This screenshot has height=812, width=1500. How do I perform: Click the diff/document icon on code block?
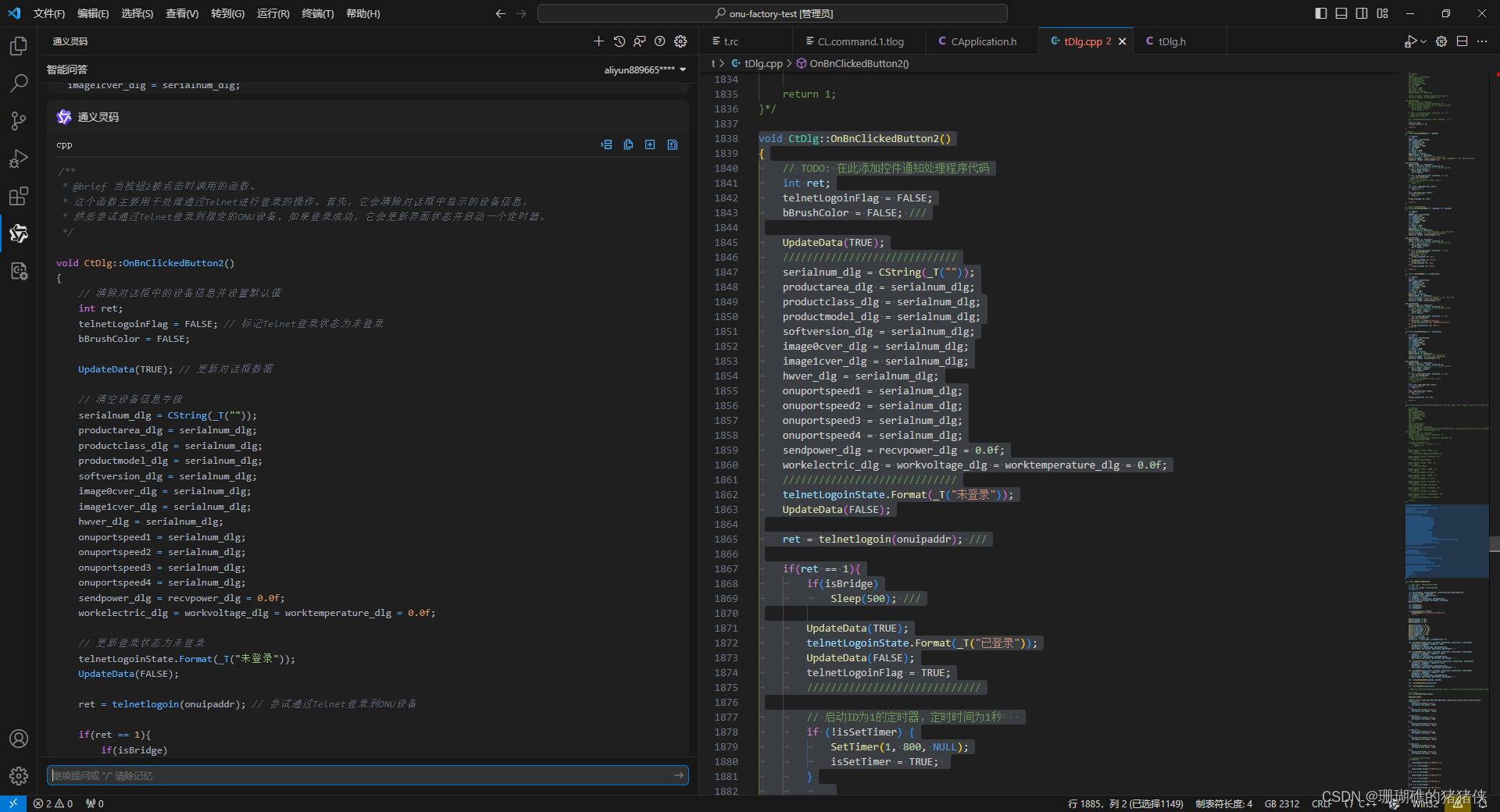(672, 144)
